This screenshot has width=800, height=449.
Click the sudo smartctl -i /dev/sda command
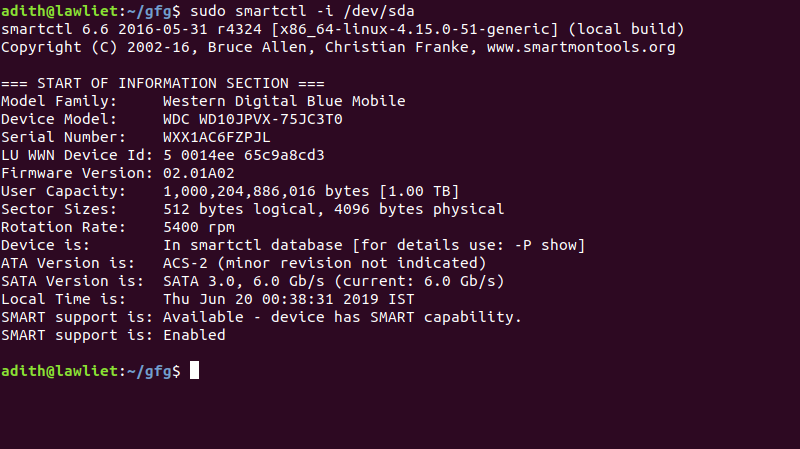(302, 11)
